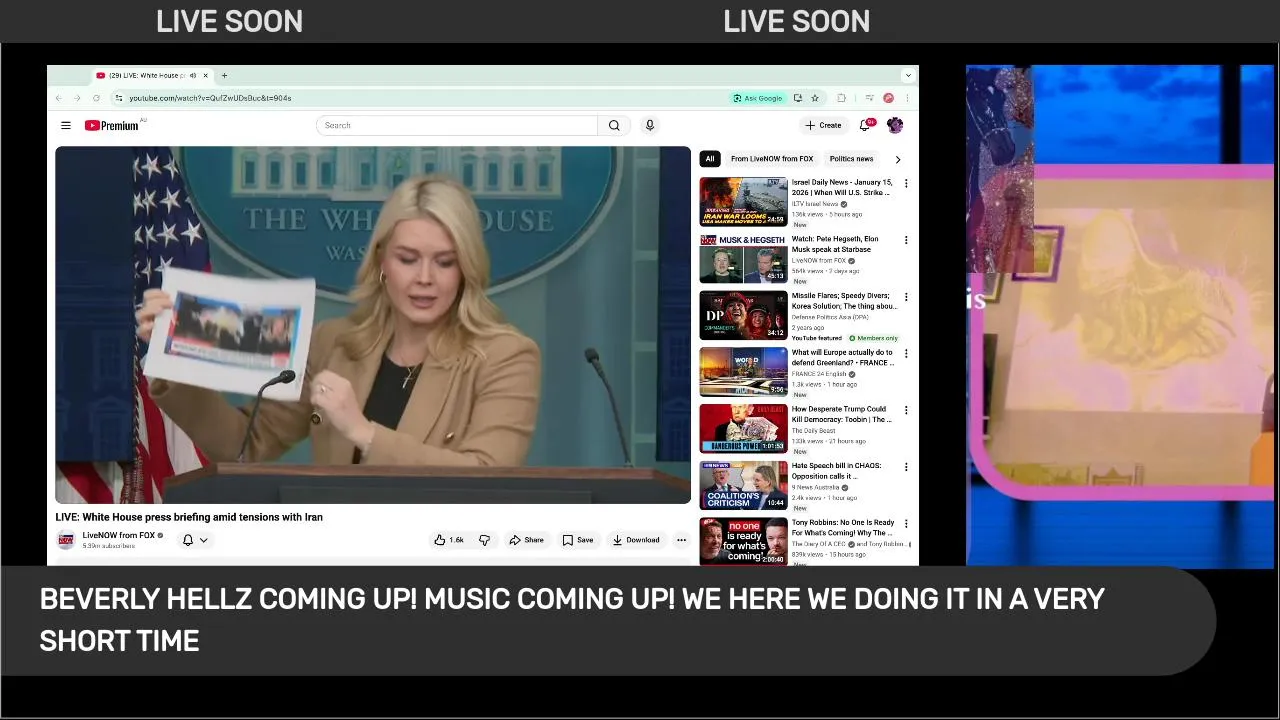Click the press briefing video player
The image size is (1280, 720).
373,325
